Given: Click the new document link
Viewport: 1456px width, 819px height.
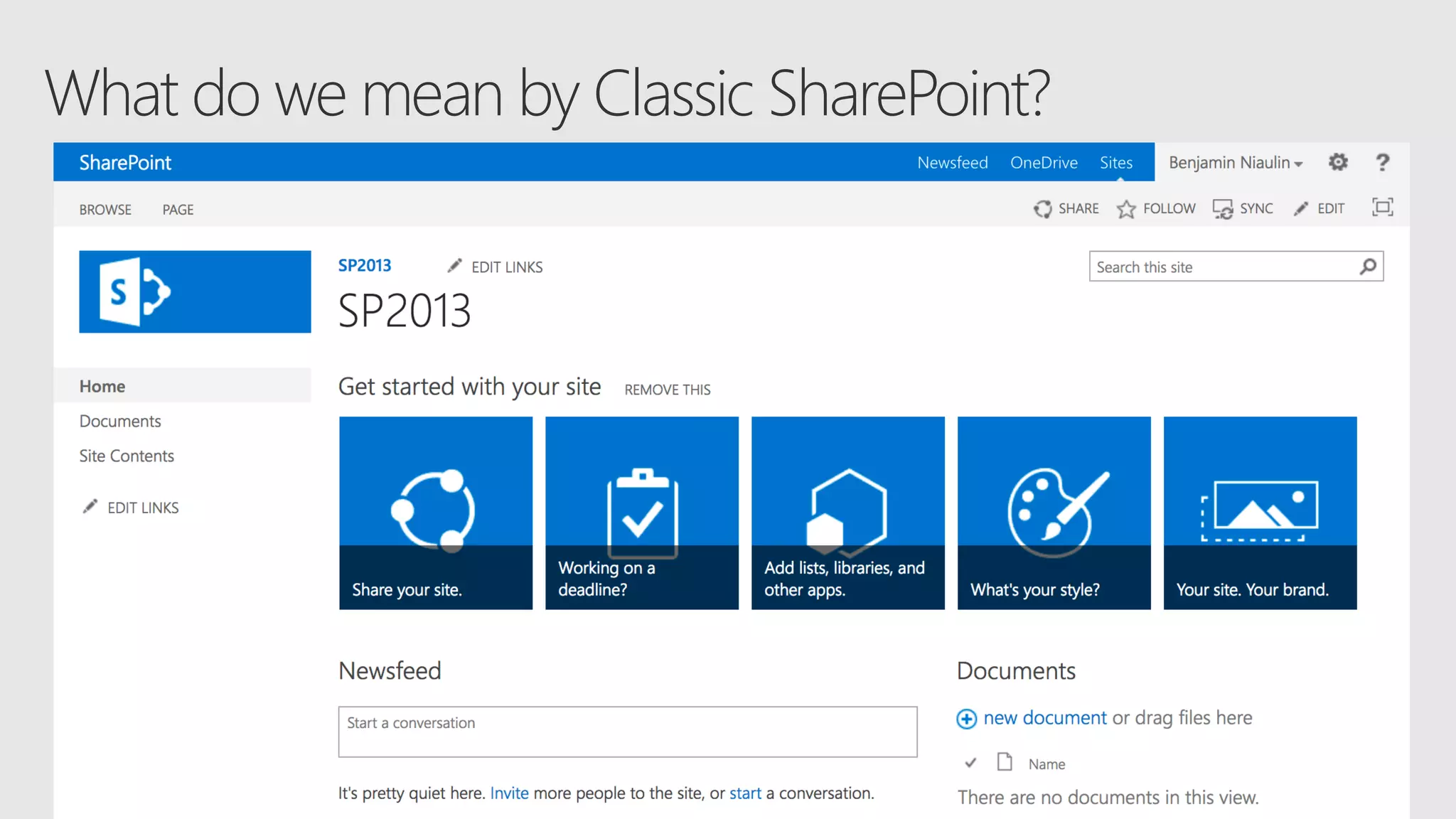Looking at the screenshot, I should coord(1045,718).
